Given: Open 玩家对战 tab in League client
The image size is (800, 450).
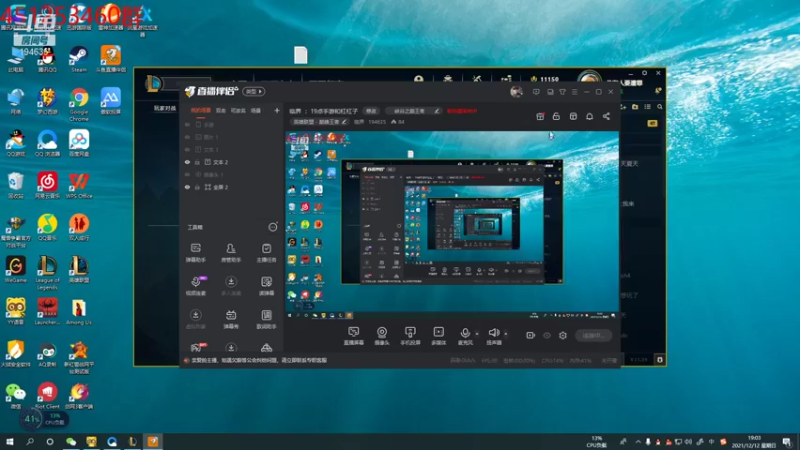Looking at the screenshot, I should (165, 108).
